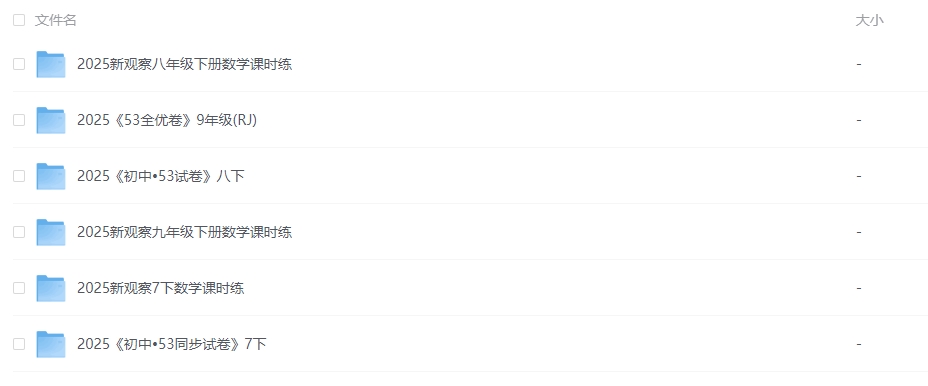The image size is (928, 386).
Task: Open the 2025《初中•53同步试卷》7下 folder icon
Action: pyautogui.click(x=51, y=344)
